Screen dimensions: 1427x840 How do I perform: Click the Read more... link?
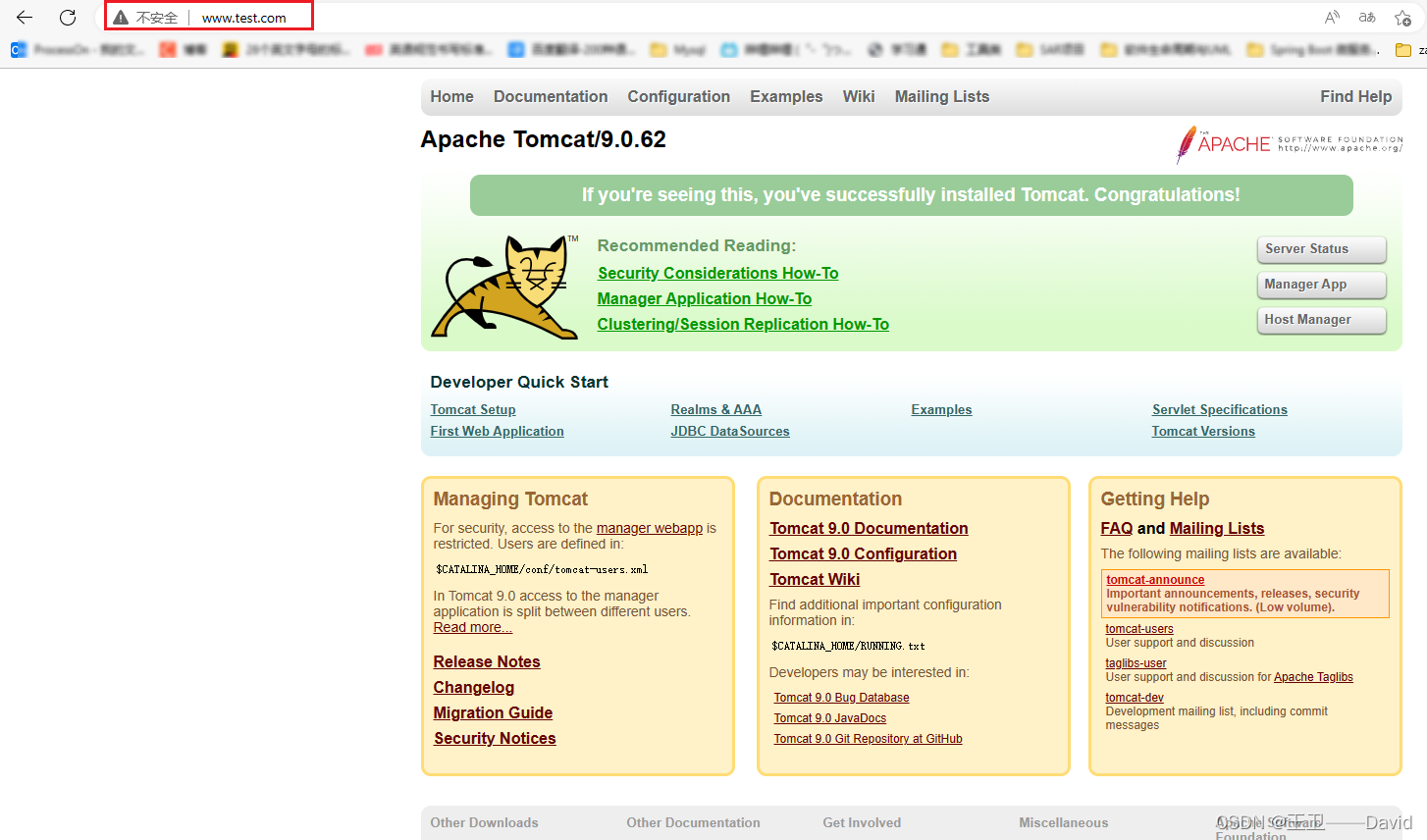[x=473, y=627]
